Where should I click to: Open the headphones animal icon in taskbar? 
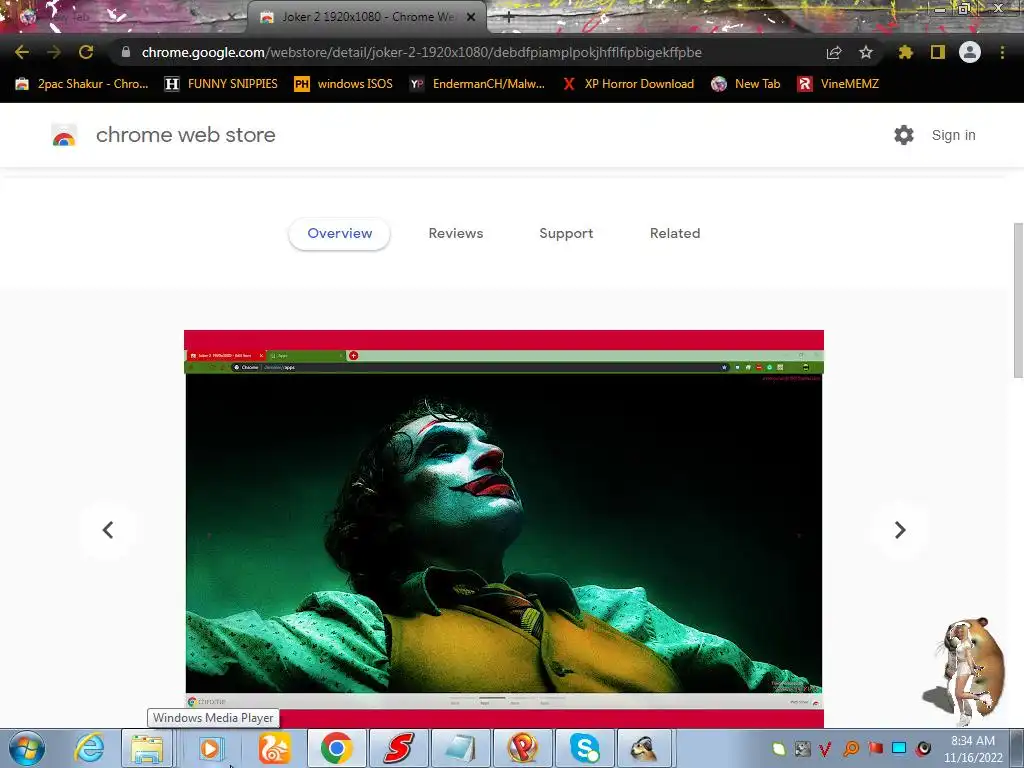pos(646,748)
